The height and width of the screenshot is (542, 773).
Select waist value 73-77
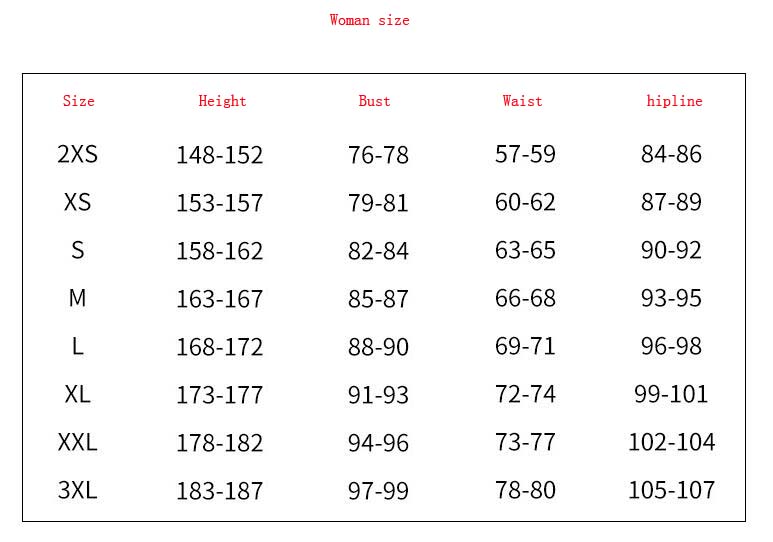pyautogui.click(x=525, y=442)
